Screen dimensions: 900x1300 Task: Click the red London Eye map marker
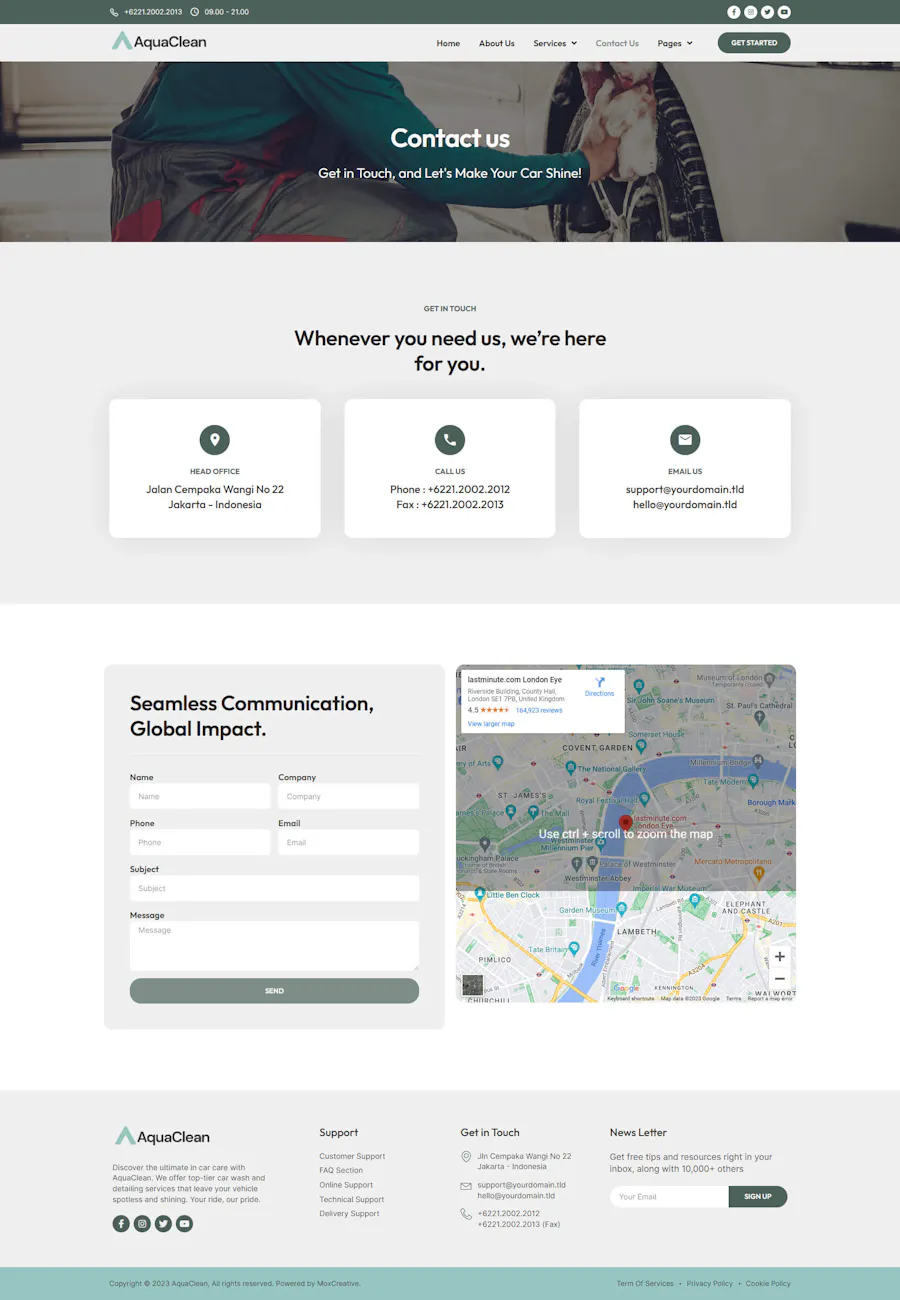[626, 823]
